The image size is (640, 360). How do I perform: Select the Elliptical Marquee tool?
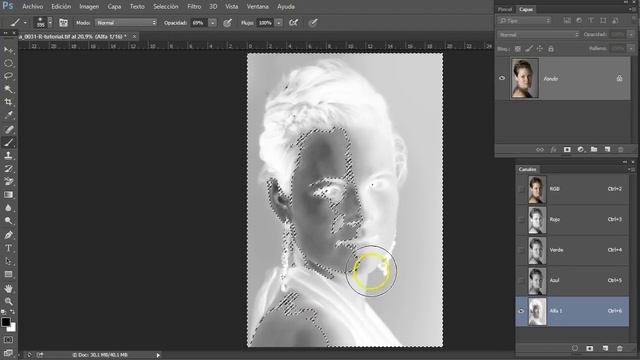tap(8, 63)
